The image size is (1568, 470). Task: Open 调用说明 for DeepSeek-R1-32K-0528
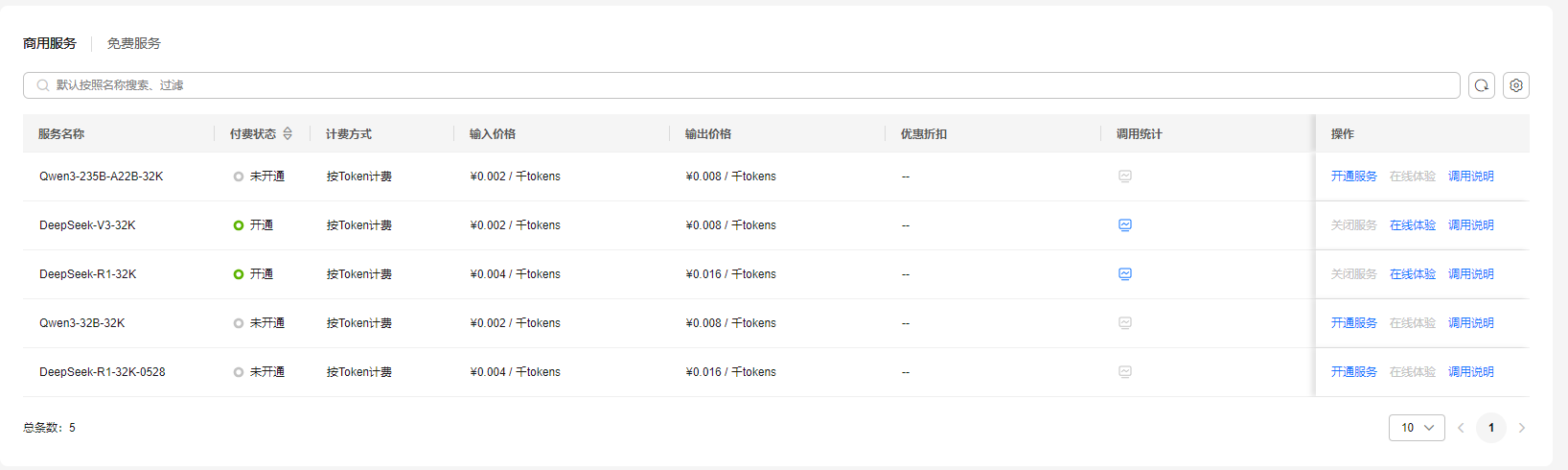tap(1471, 372)
